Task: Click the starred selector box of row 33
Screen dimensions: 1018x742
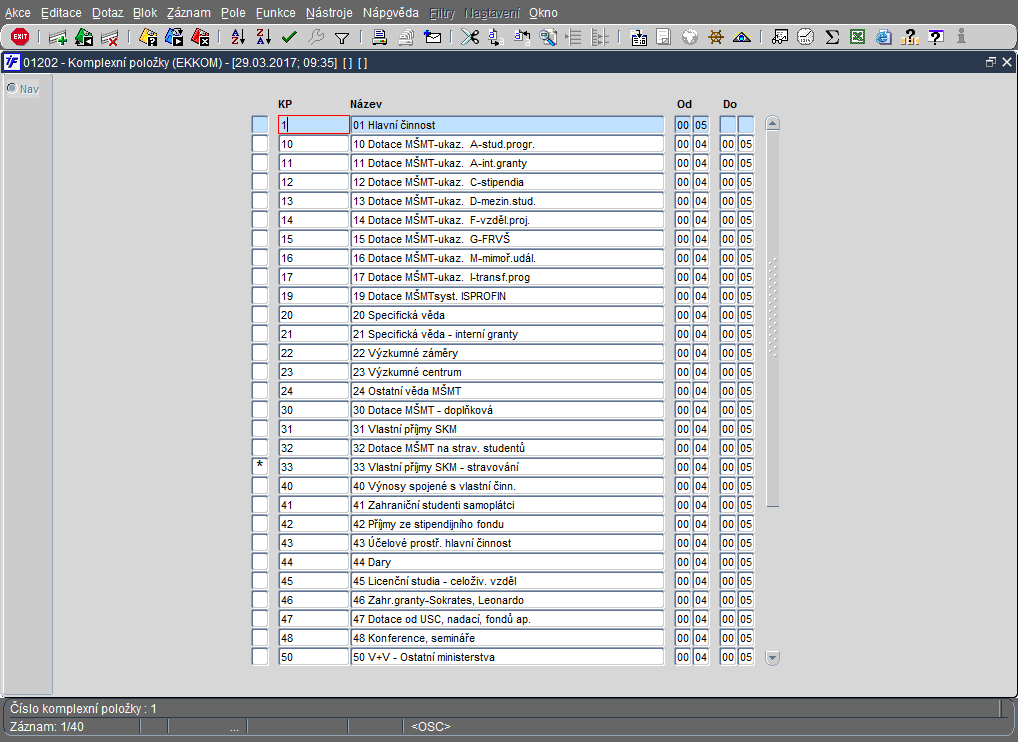Action: (x=260, y=467)
